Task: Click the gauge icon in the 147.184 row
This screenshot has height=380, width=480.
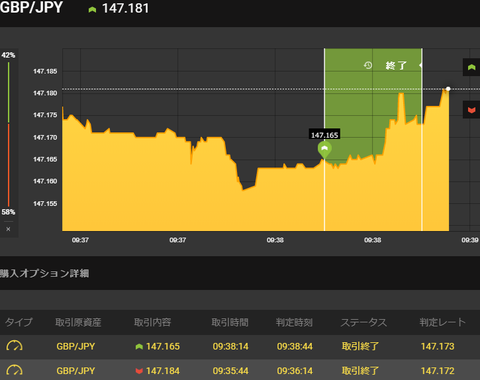Action: pos(14,371)
